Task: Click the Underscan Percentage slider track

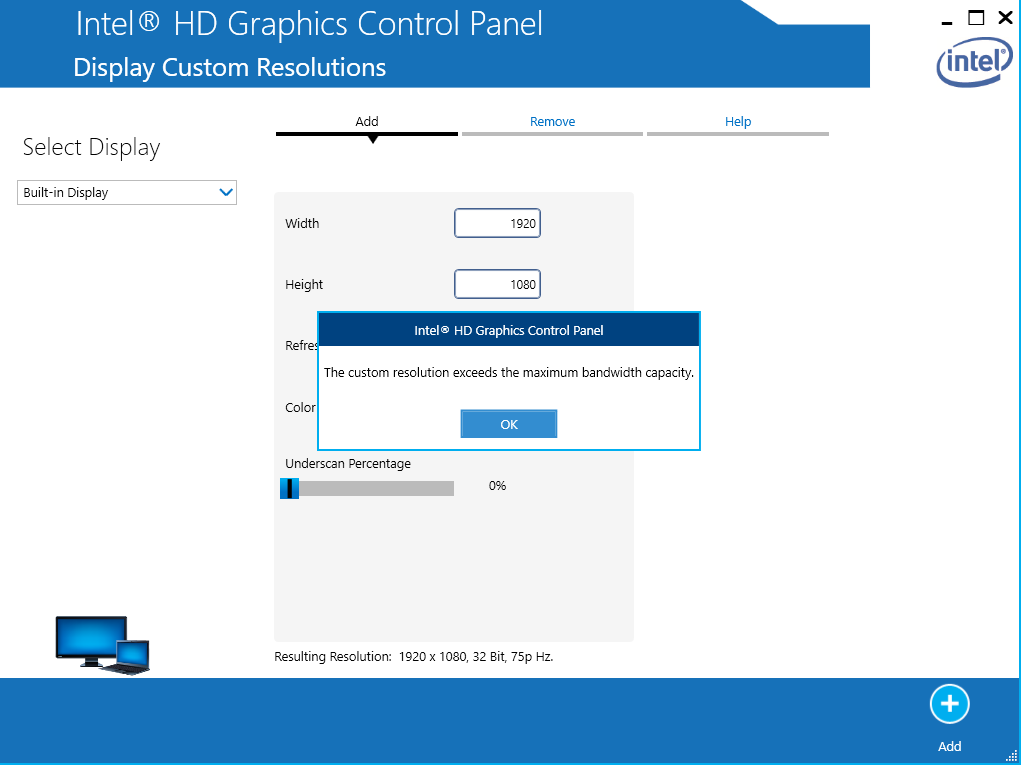Action: click(367, 488)
